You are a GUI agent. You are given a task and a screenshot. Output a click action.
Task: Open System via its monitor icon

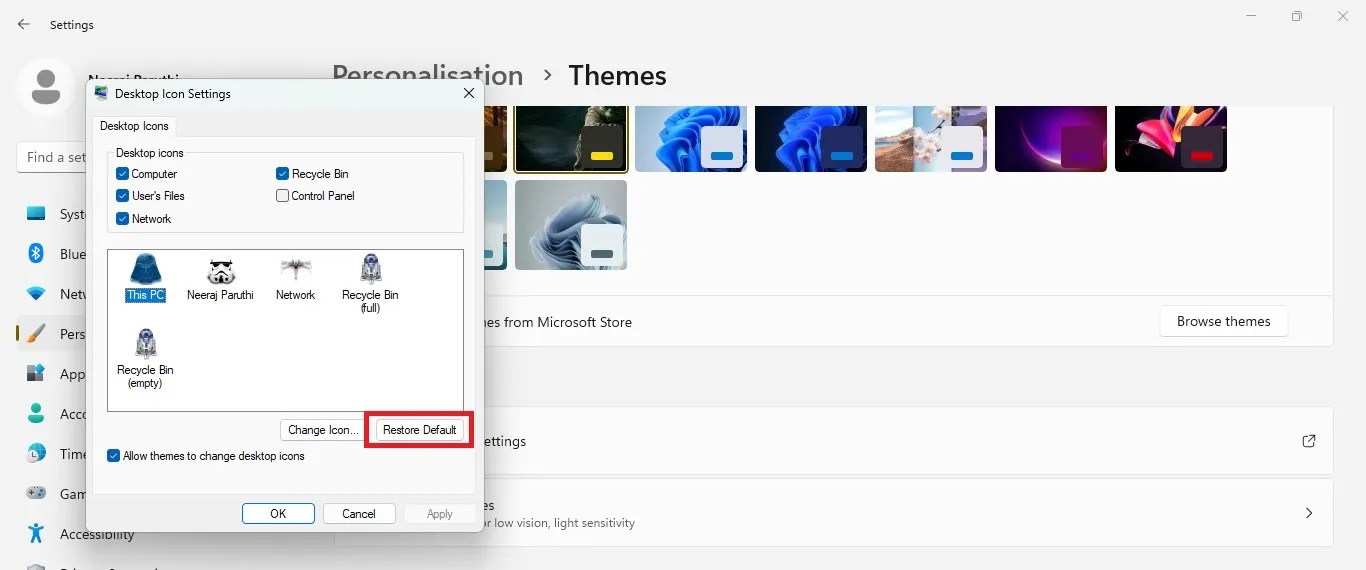pyautogui.click(x=36, y=214)
